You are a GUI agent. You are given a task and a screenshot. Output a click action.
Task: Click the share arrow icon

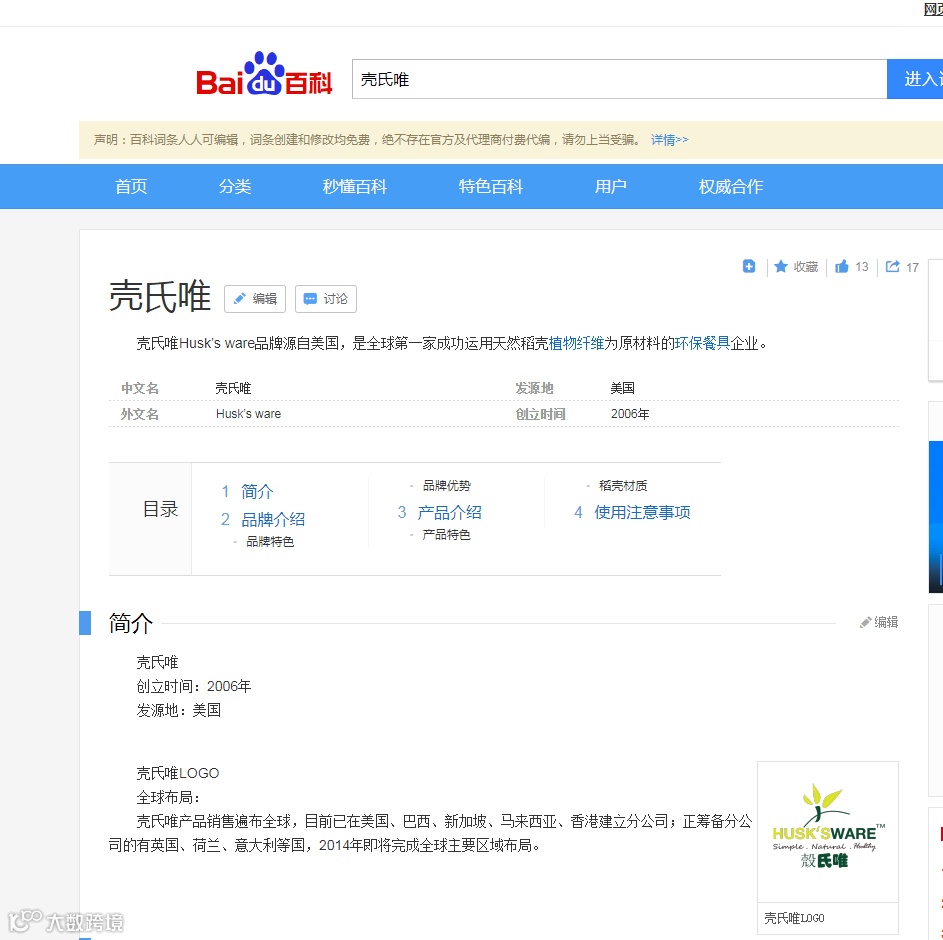[x=892, y=266]
